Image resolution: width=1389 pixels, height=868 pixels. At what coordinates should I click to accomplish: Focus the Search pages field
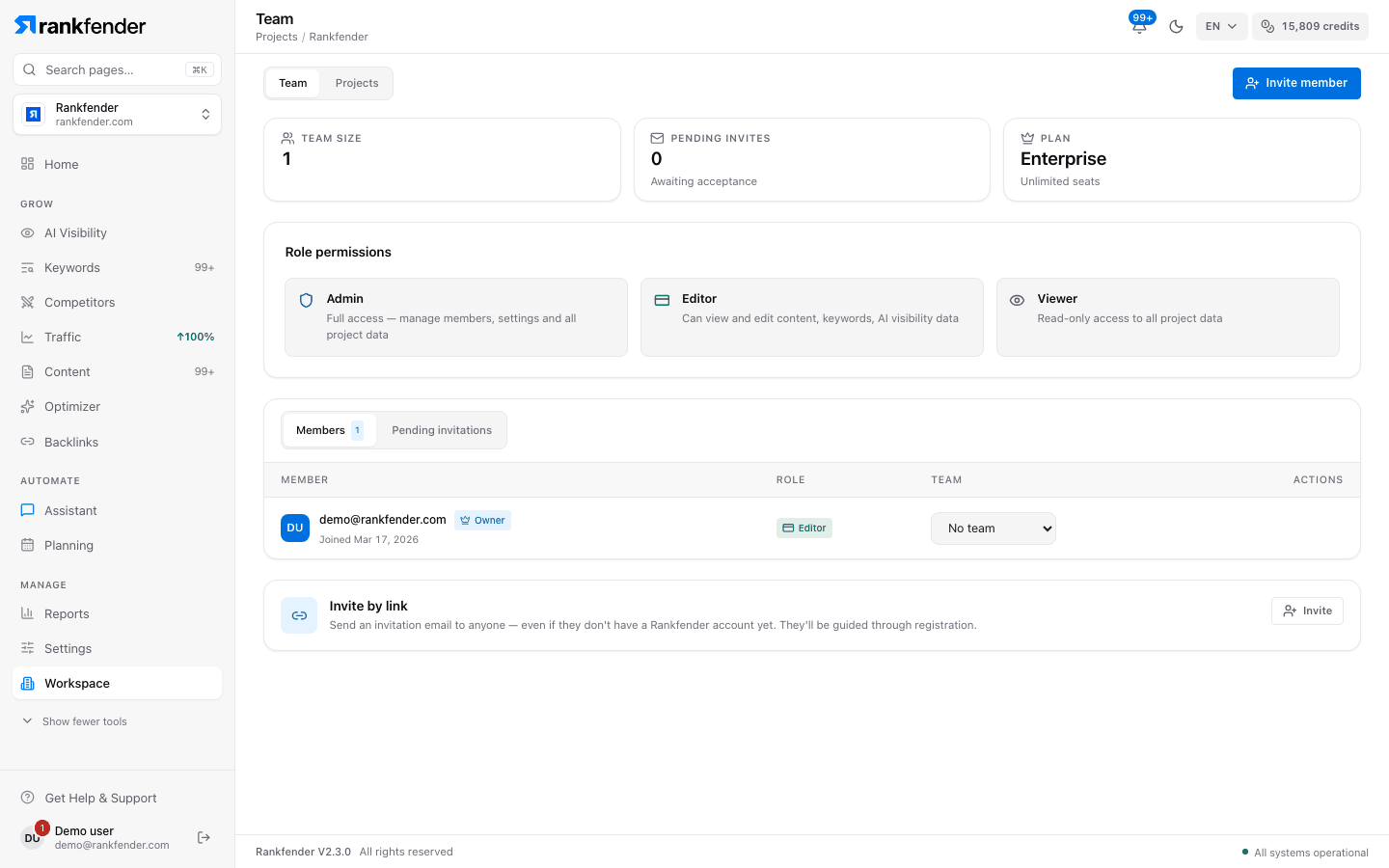point(117,69)
